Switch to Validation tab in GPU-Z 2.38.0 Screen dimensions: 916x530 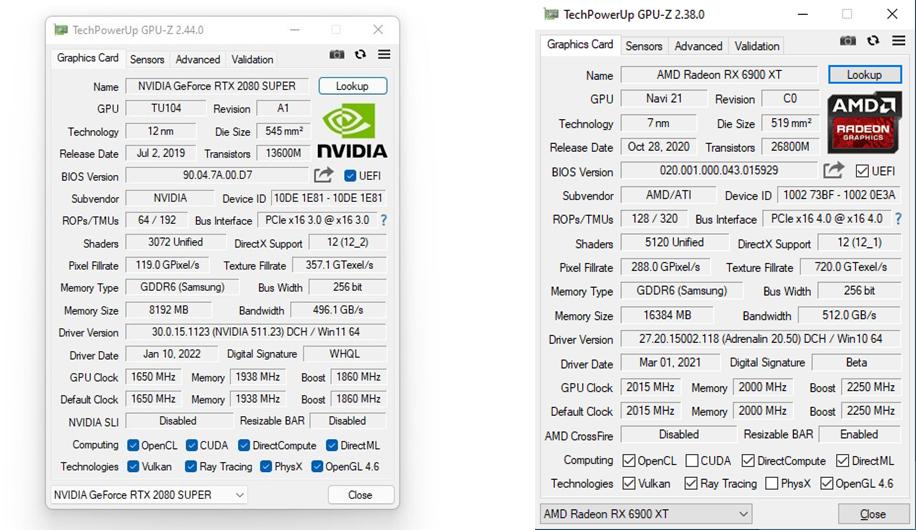757,46
